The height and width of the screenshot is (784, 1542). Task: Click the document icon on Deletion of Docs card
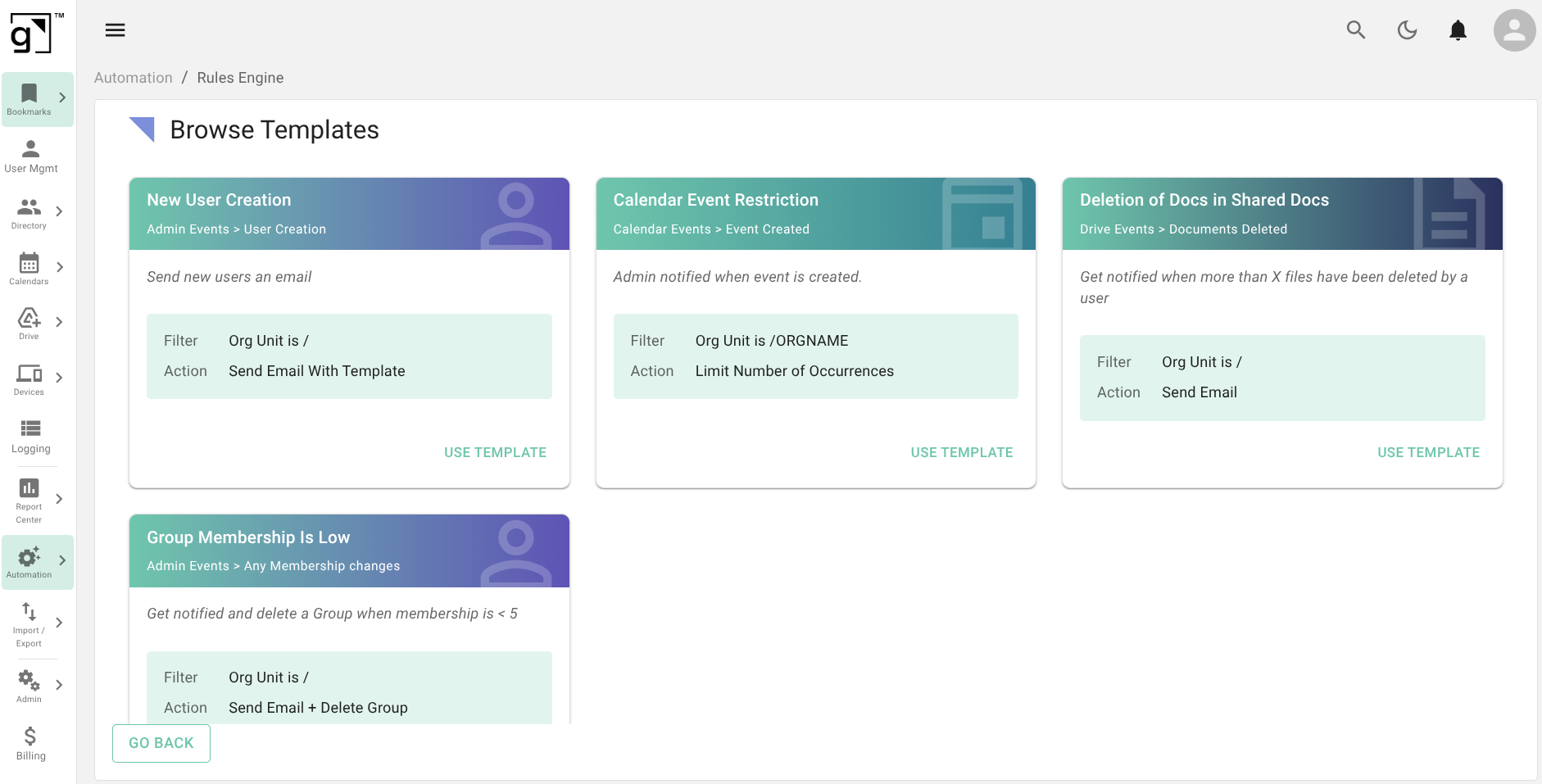coord(1449,215)
